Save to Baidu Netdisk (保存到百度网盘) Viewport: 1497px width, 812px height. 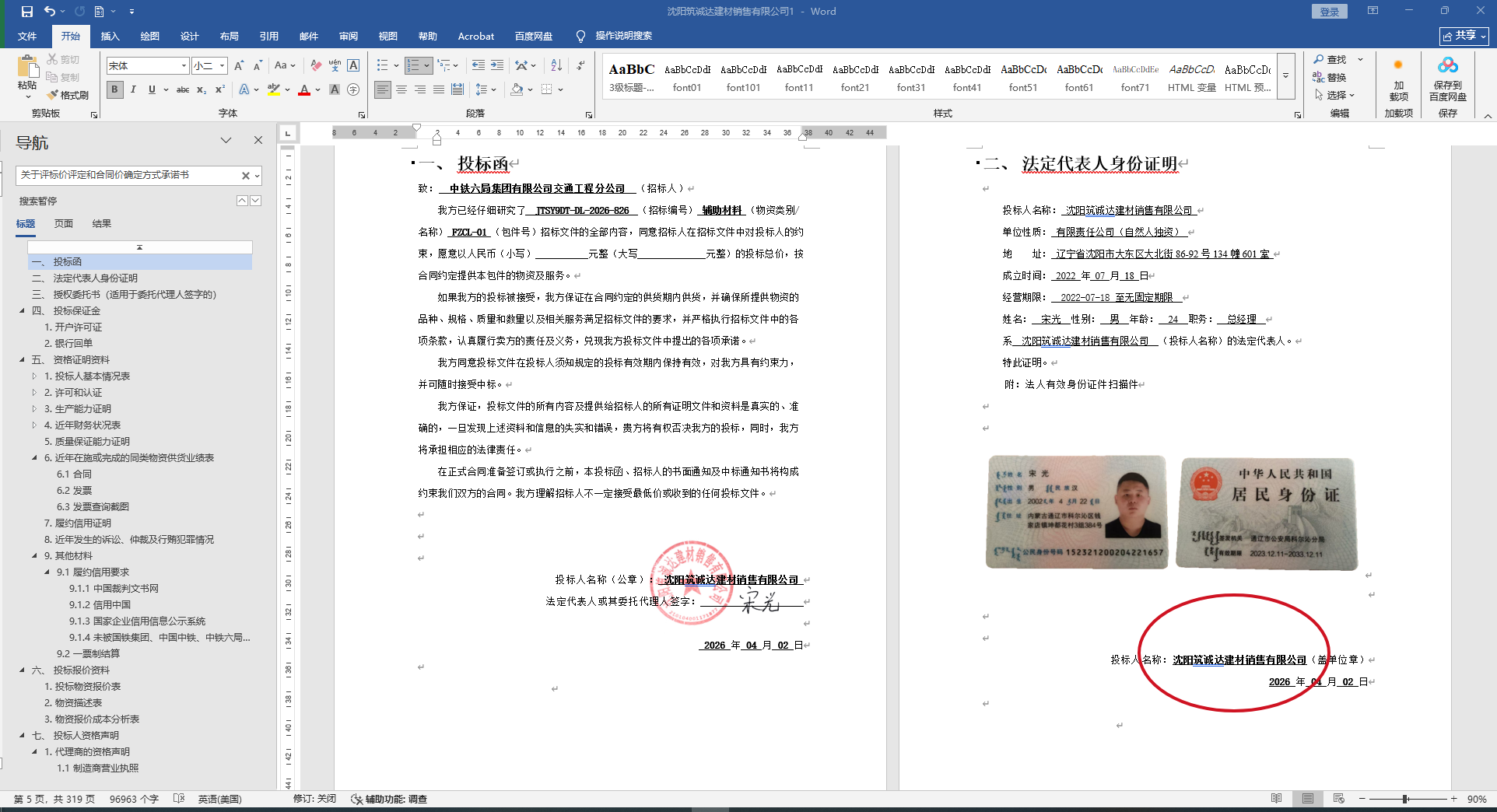pyautogui.click(x=1447, y=79)
